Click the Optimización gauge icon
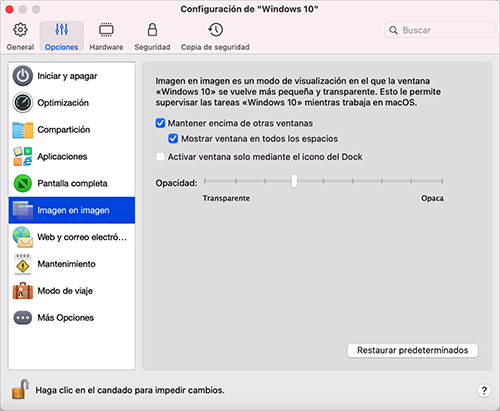This screenshot has height=411, width=500. click(23, 103)
